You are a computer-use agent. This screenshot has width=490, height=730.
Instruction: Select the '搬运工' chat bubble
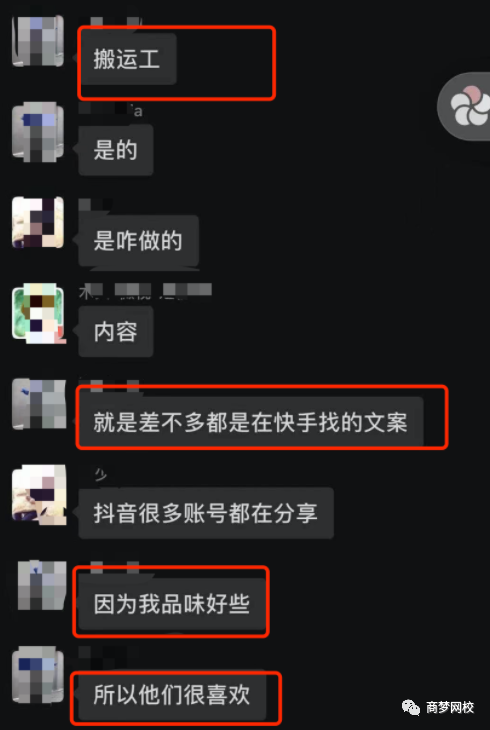tap(128, 59)
